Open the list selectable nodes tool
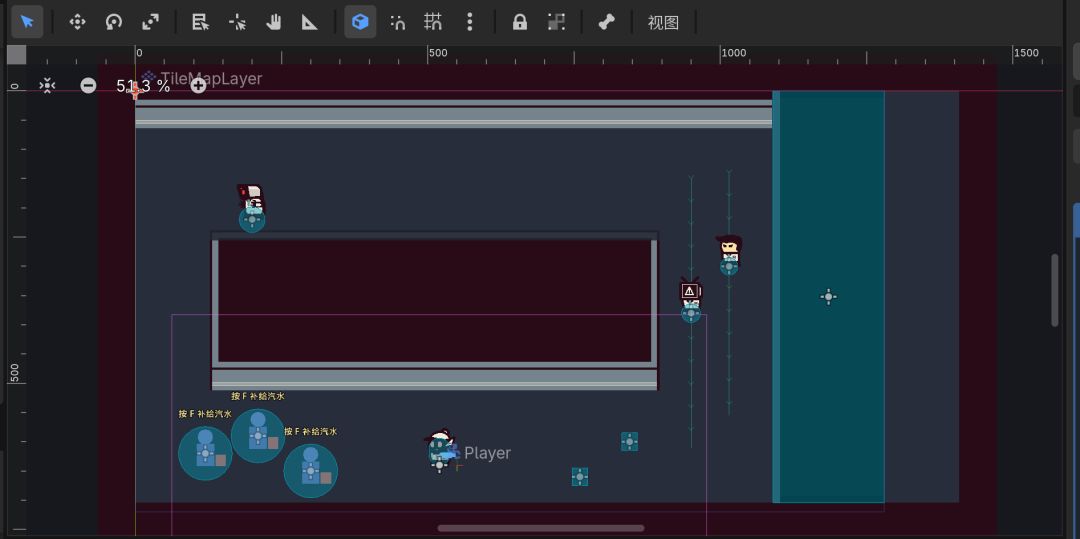Viewport: 1080px width, 539px height. coord(200,22)
